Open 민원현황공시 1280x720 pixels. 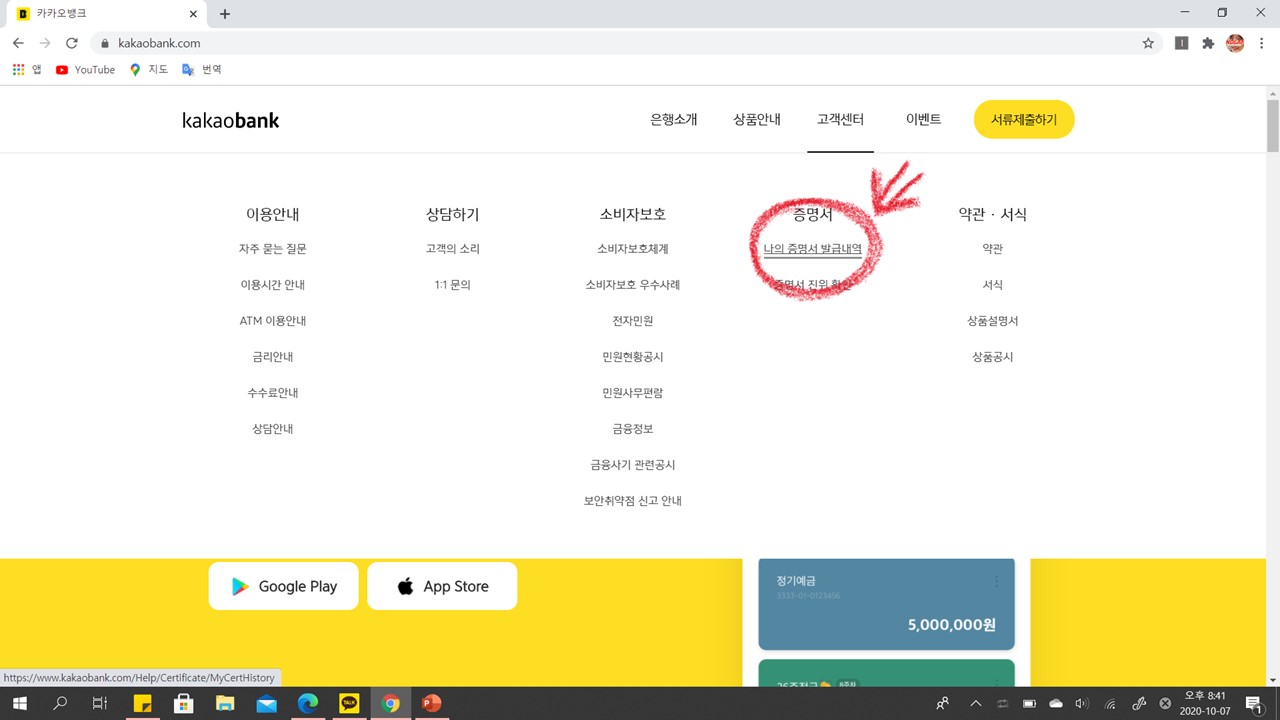tap(633, 357)
